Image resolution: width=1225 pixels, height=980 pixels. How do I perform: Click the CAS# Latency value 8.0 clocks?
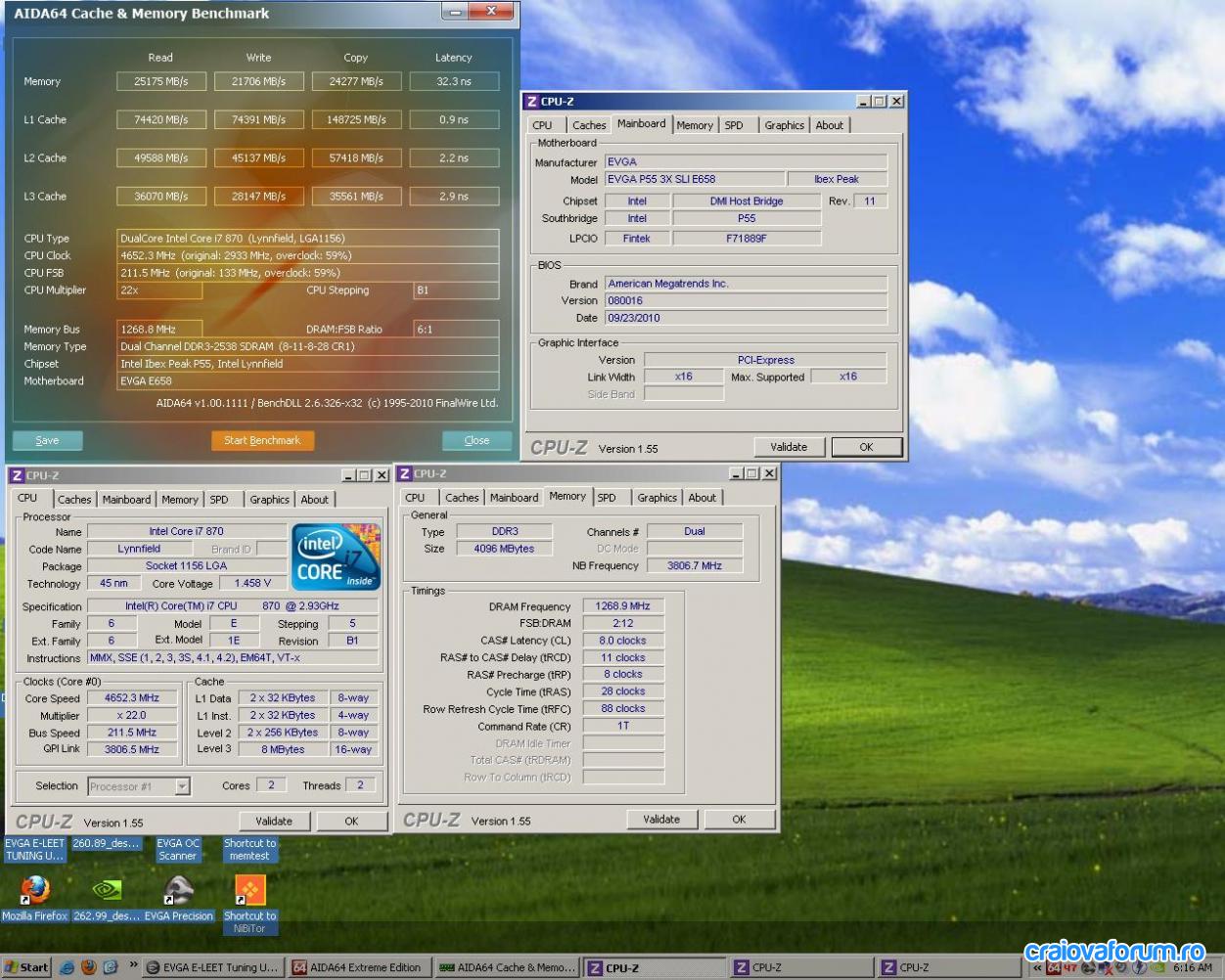point(623,641)
